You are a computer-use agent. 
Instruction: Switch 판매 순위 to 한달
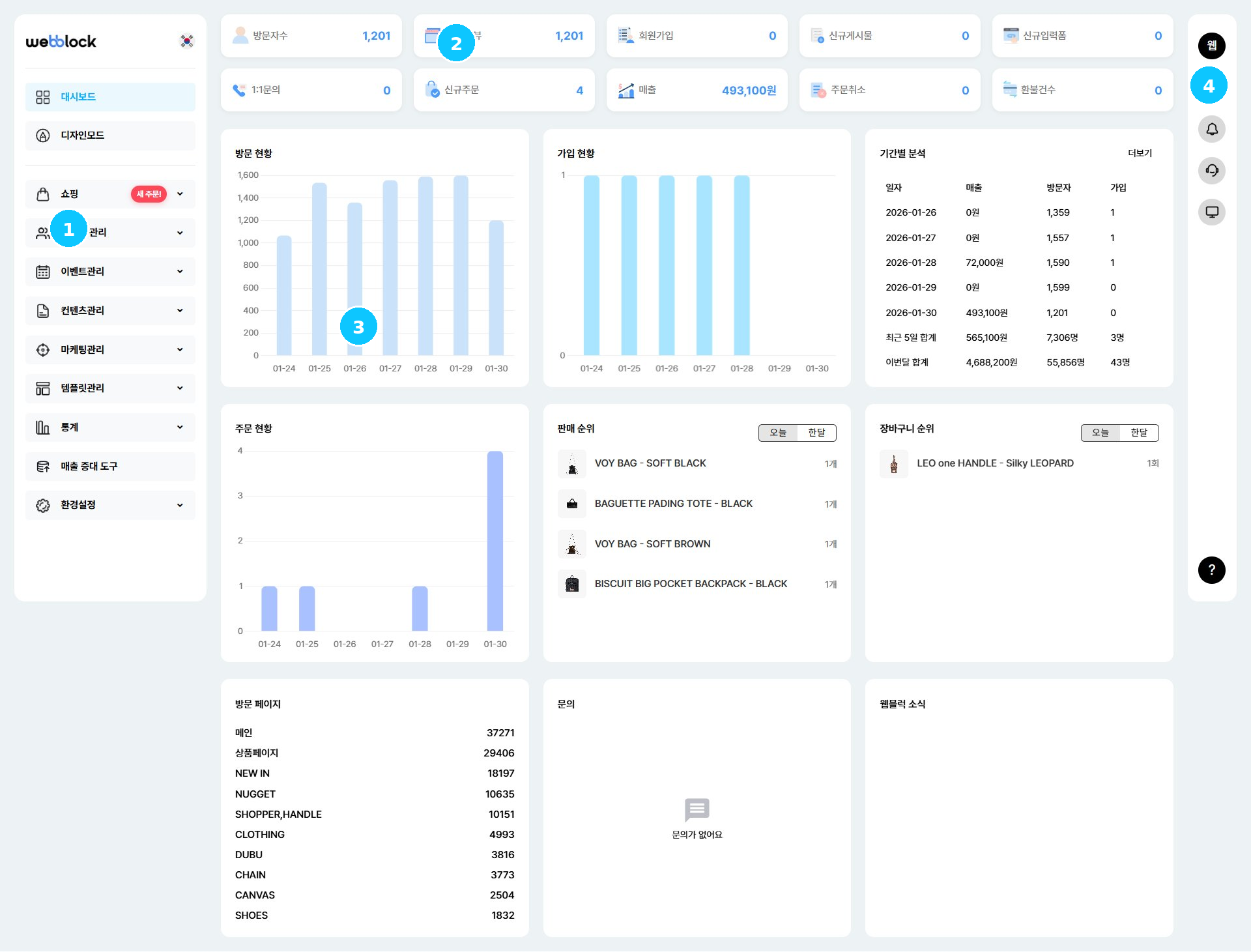coord(816,433)
